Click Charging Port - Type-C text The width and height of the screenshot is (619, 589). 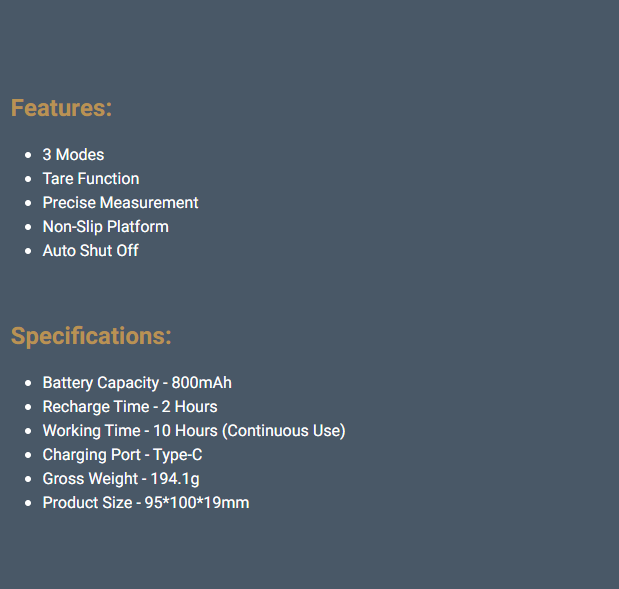[122, 455]
